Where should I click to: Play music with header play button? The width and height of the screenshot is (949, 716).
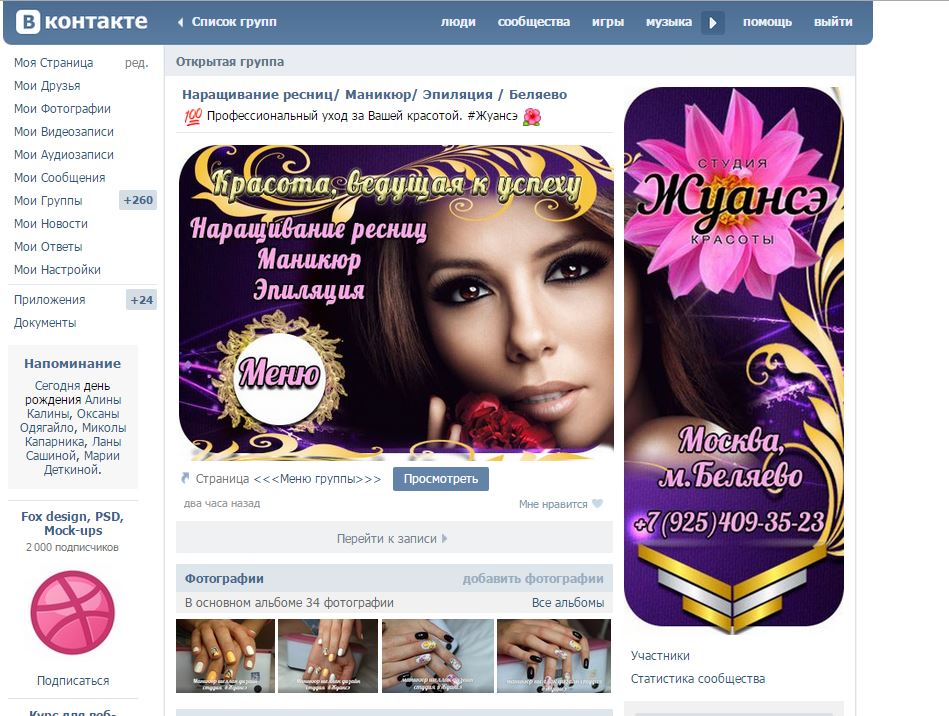pyautogui.click(x=713, y=23)
